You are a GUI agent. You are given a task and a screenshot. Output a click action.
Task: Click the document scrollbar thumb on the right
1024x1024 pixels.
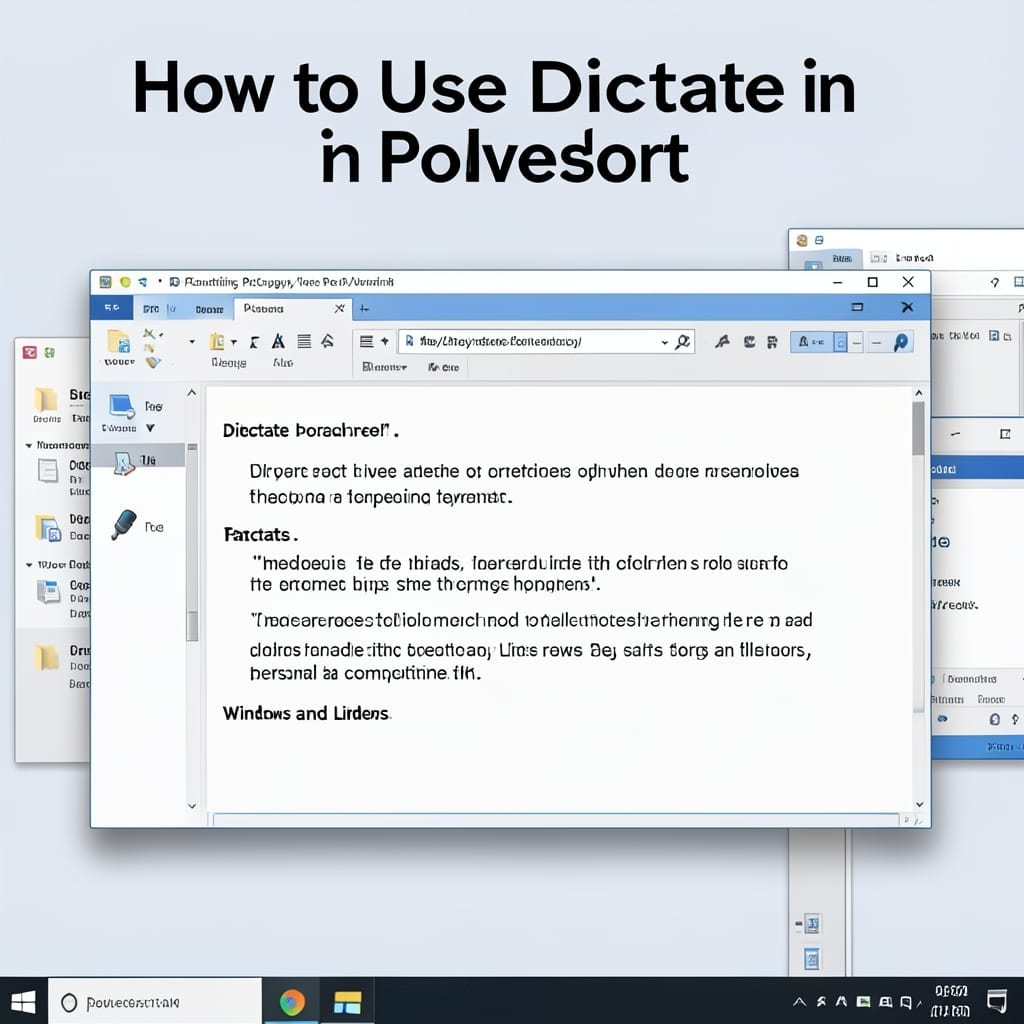918,428
